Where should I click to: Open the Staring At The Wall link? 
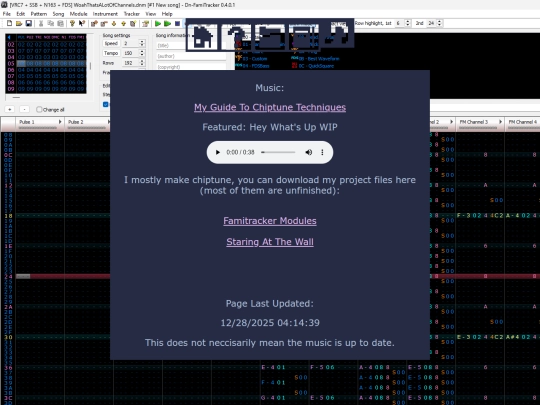[x=270, y=242]
